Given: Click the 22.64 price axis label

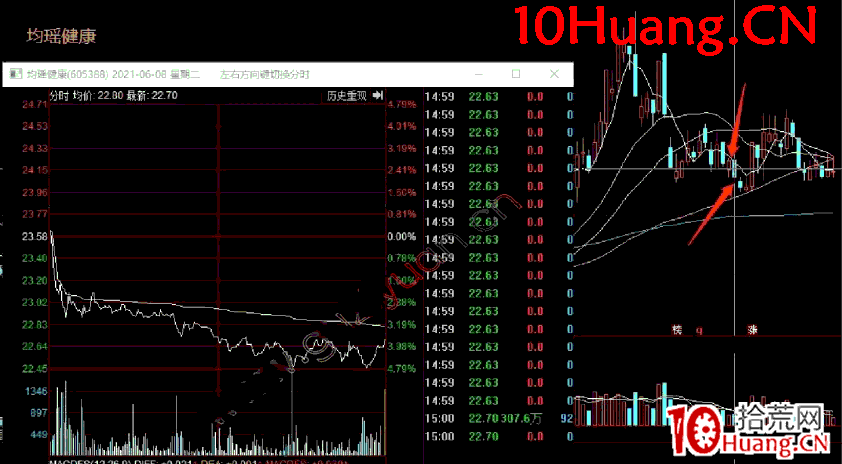Looking at the screenshot, I should (34, 346).
